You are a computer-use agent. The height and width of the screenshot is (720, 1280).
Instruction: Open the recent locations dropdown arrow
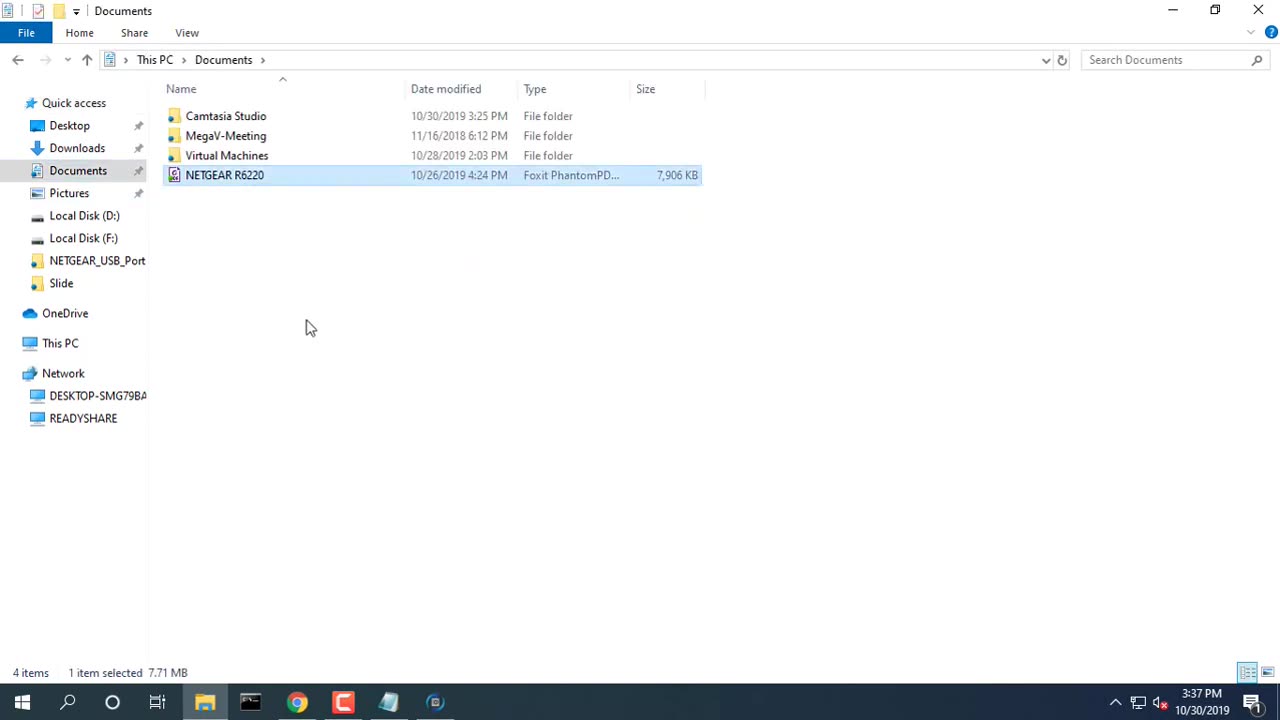tap(67, 60)
